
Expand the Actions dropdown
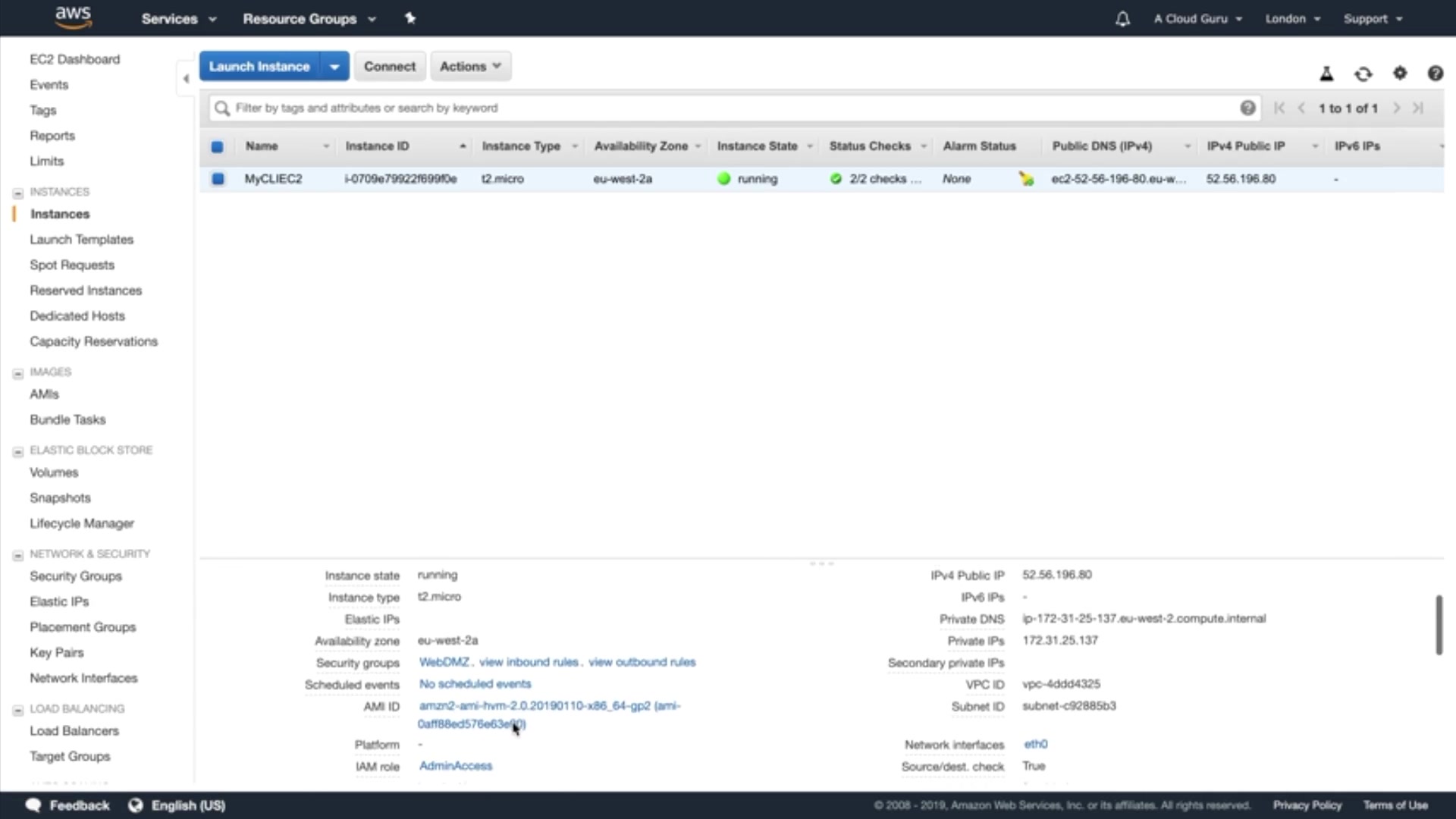(470, 66)
